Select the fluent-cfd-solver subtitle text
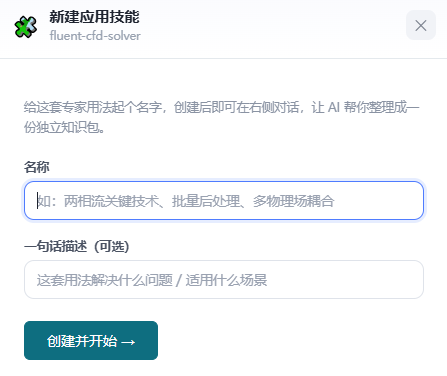Screen dimensions: 447x376 click(x=95, y=36)
